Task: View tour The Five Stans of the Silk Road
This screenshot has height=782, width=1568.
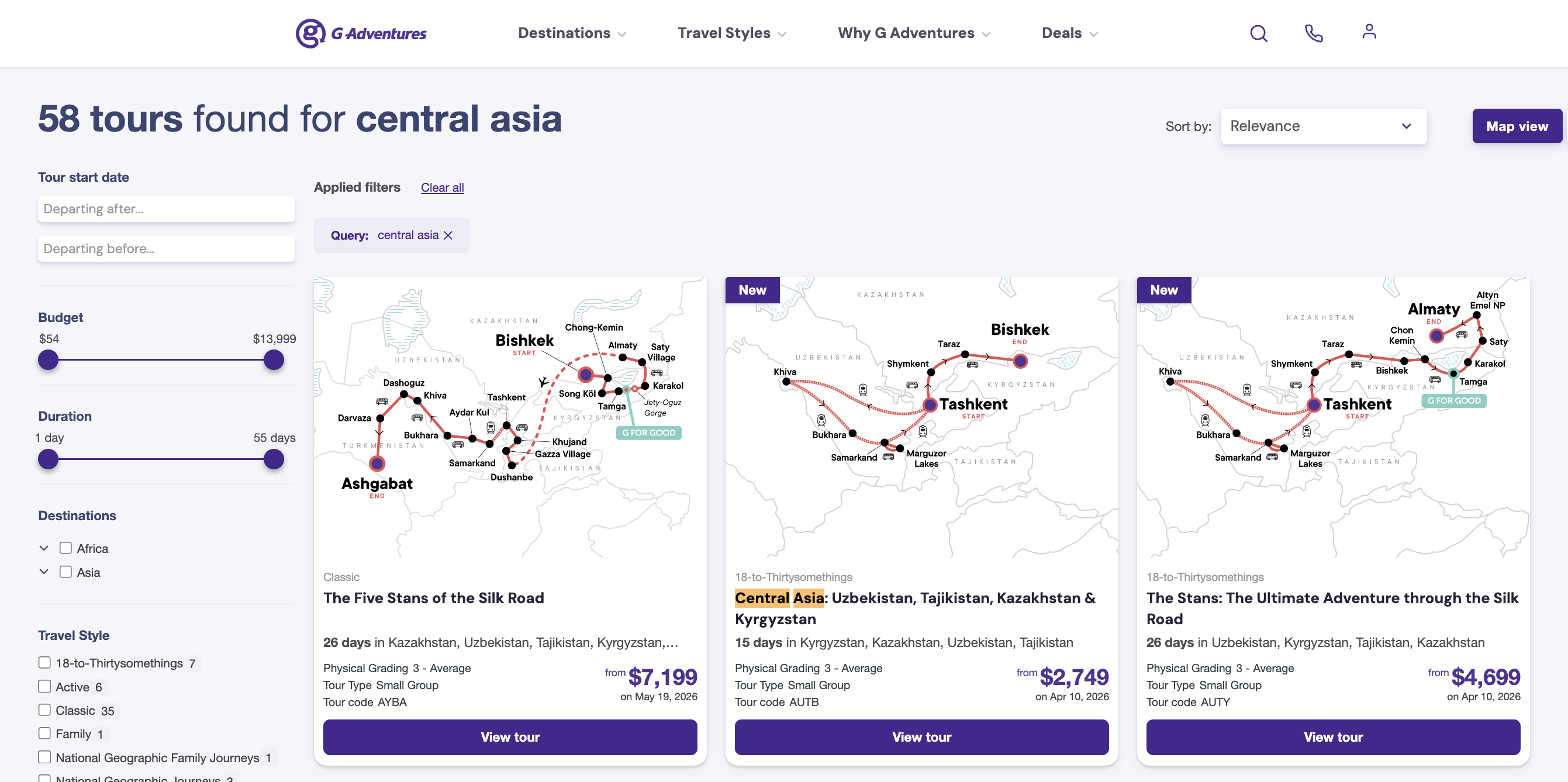Action: [x=510, y=738]
